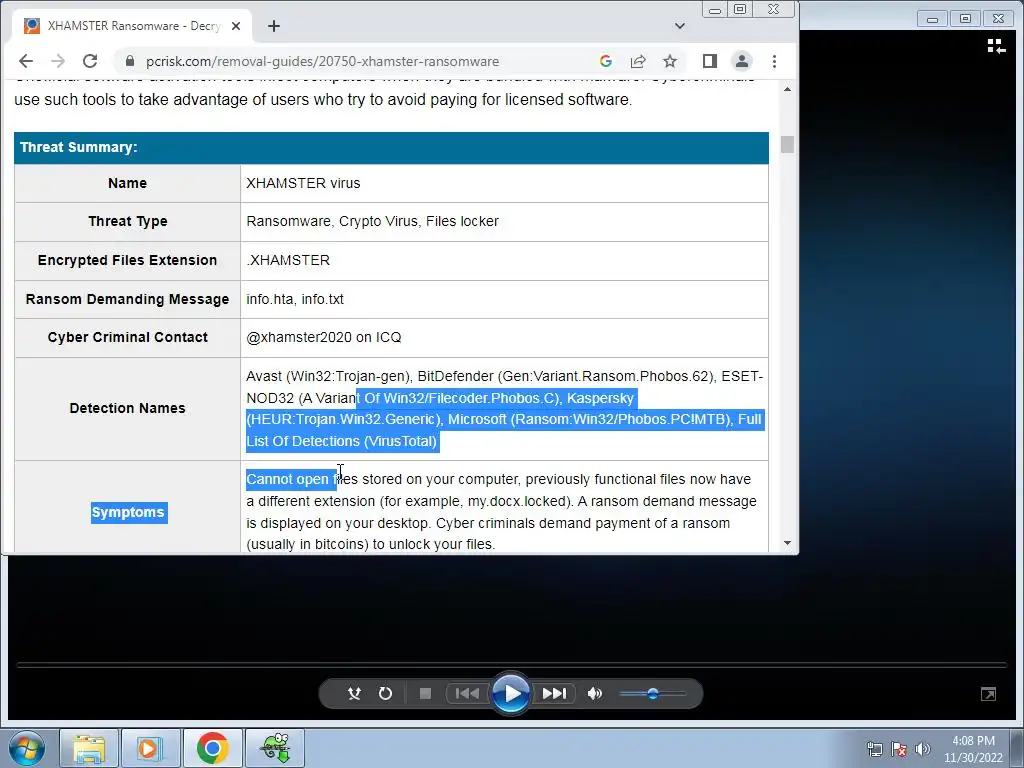Adjust the media player volume slider
Screen dimensions: 1024x768
click(x=652, y=694)
